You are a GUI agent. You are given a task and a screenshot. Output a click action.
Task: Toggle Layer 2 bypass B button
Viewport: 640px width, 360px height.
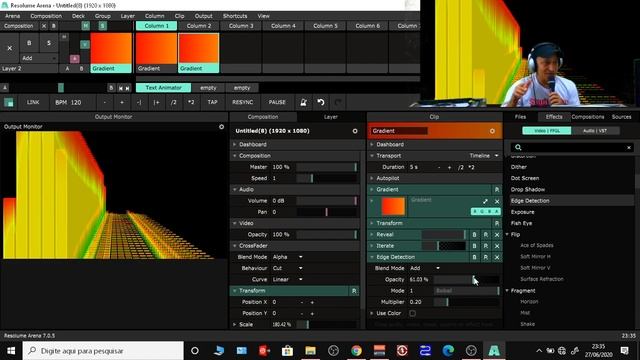coord(29,43)
